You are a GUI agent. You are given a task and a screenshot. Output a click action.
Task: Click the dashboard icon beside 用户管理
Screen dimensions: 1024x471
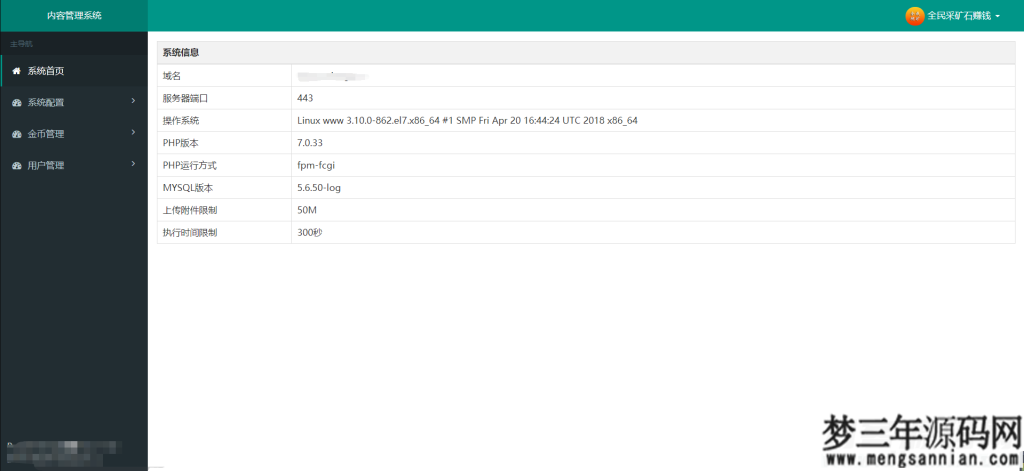[16, 165]
